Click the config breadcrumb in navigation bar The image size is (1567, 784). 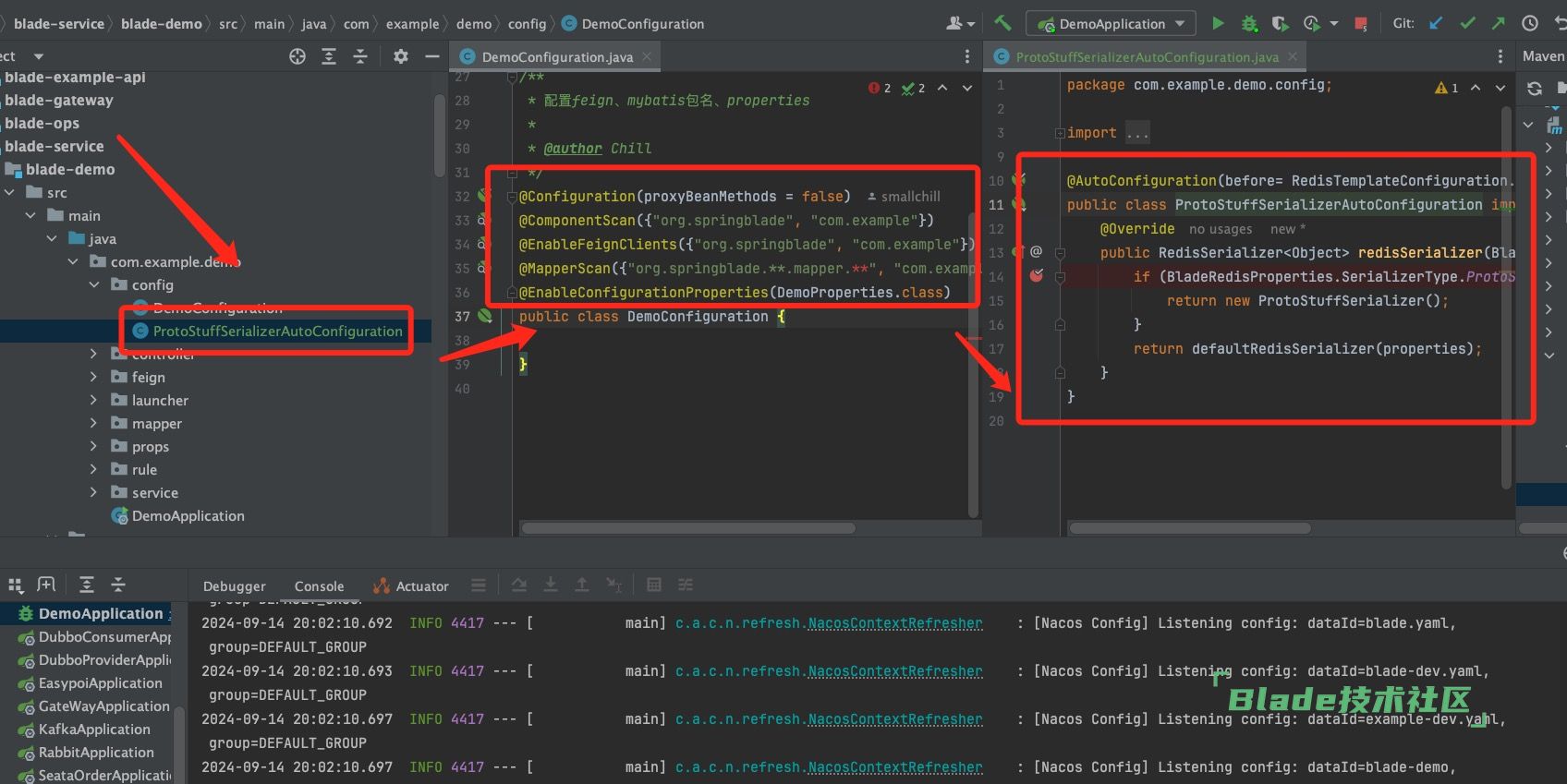[x=527, y=24]
